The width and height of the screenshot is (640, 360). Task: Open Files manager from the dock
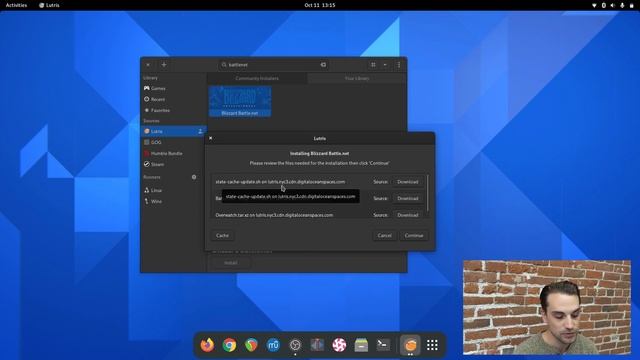click(361, 345)
